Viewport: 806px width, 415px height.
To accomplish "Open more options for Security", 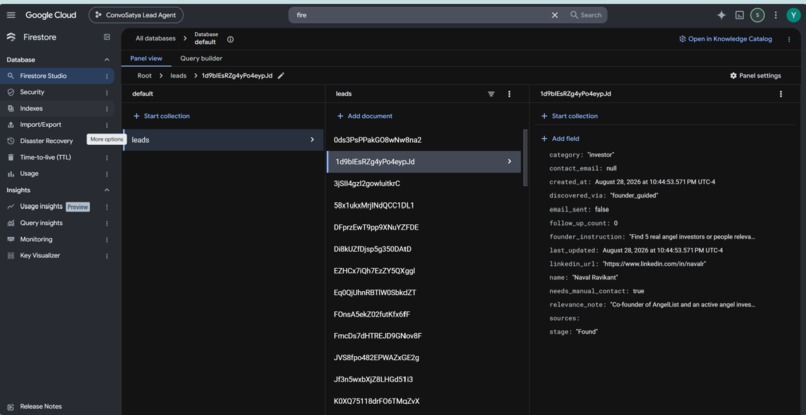I will pyautogui.click(x=107, y=93).
